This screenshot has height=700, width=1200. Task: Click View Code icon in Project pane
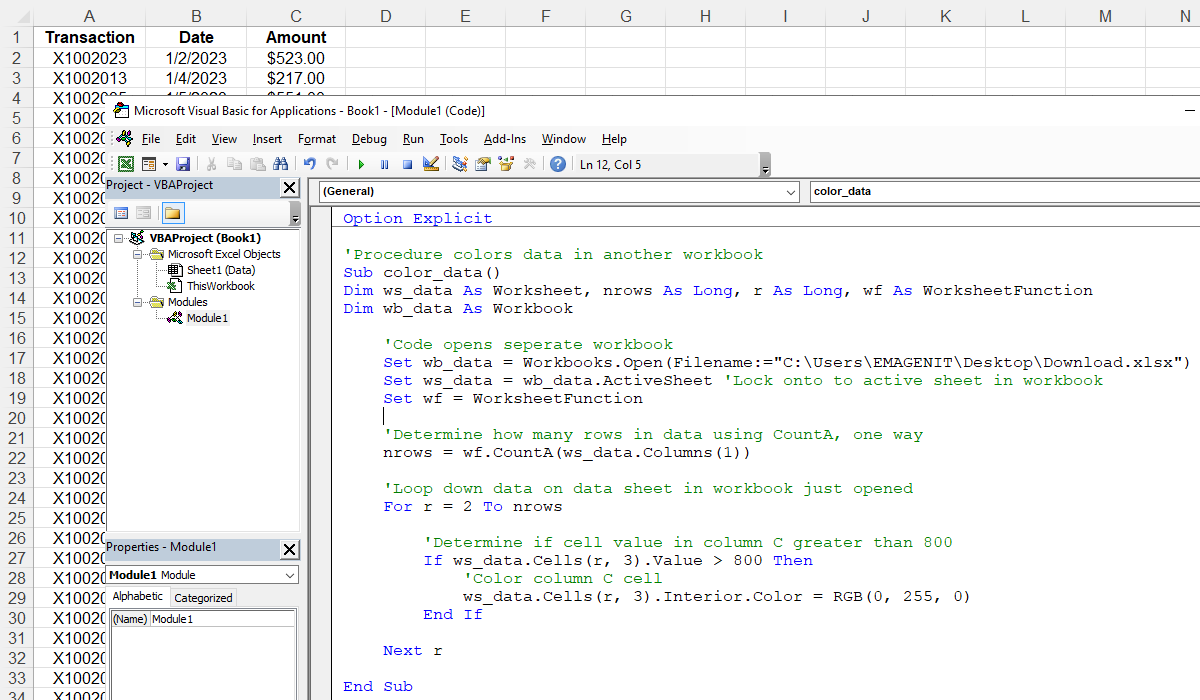tap(121, 213)
